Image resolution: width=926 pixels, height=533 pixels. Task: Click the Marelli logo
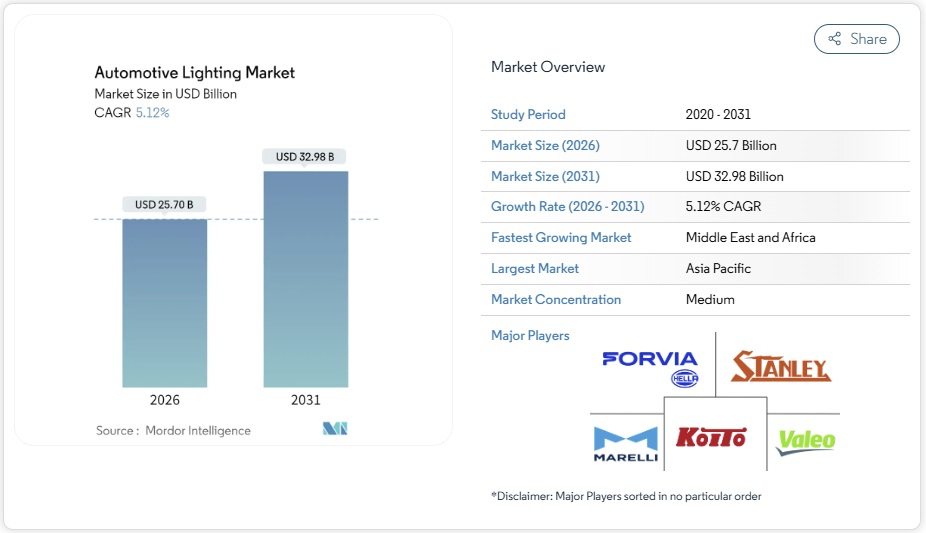click(x=626, y=444)
